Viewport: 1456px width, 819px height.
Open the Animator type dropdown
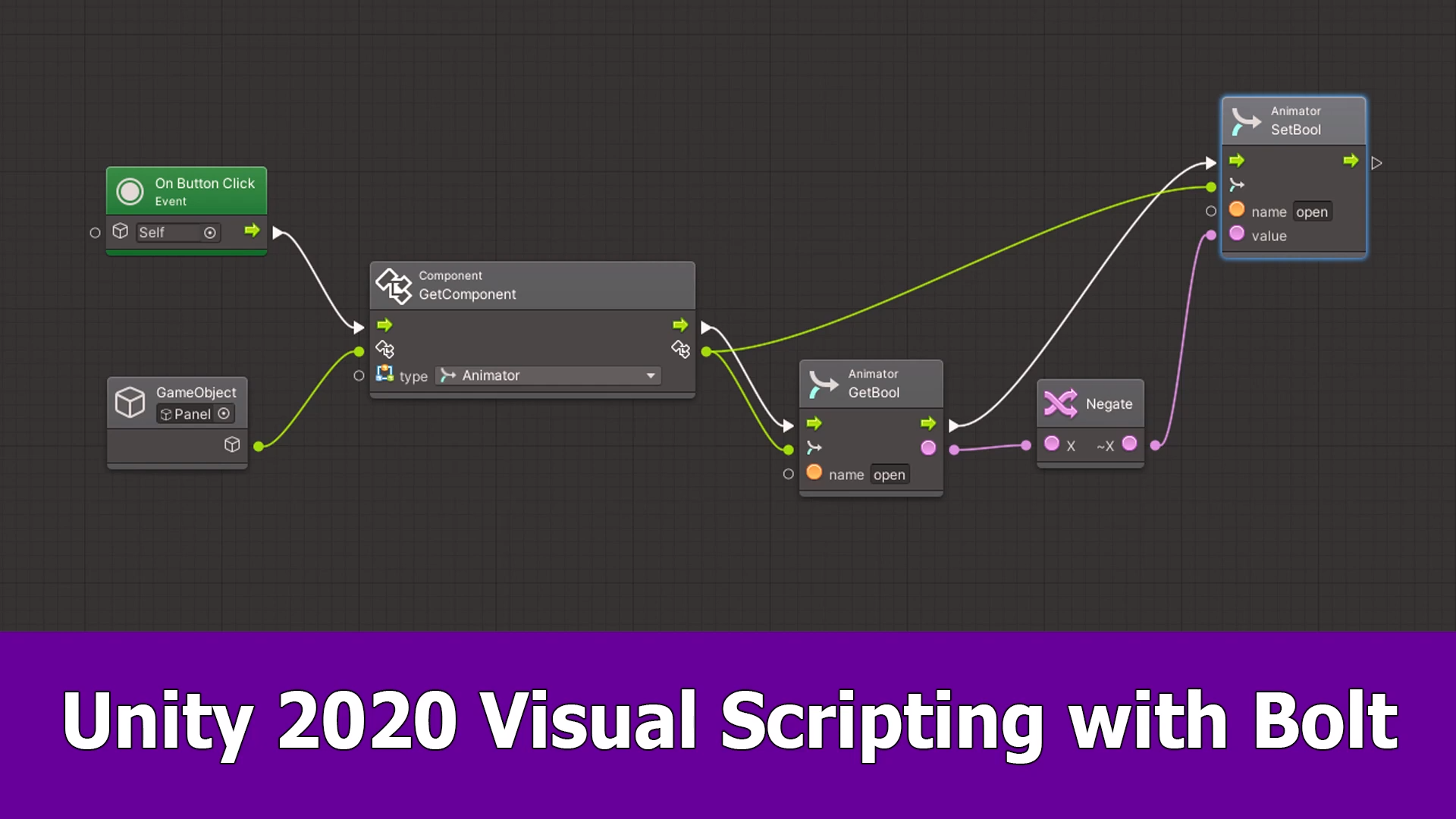click(548, 376)
